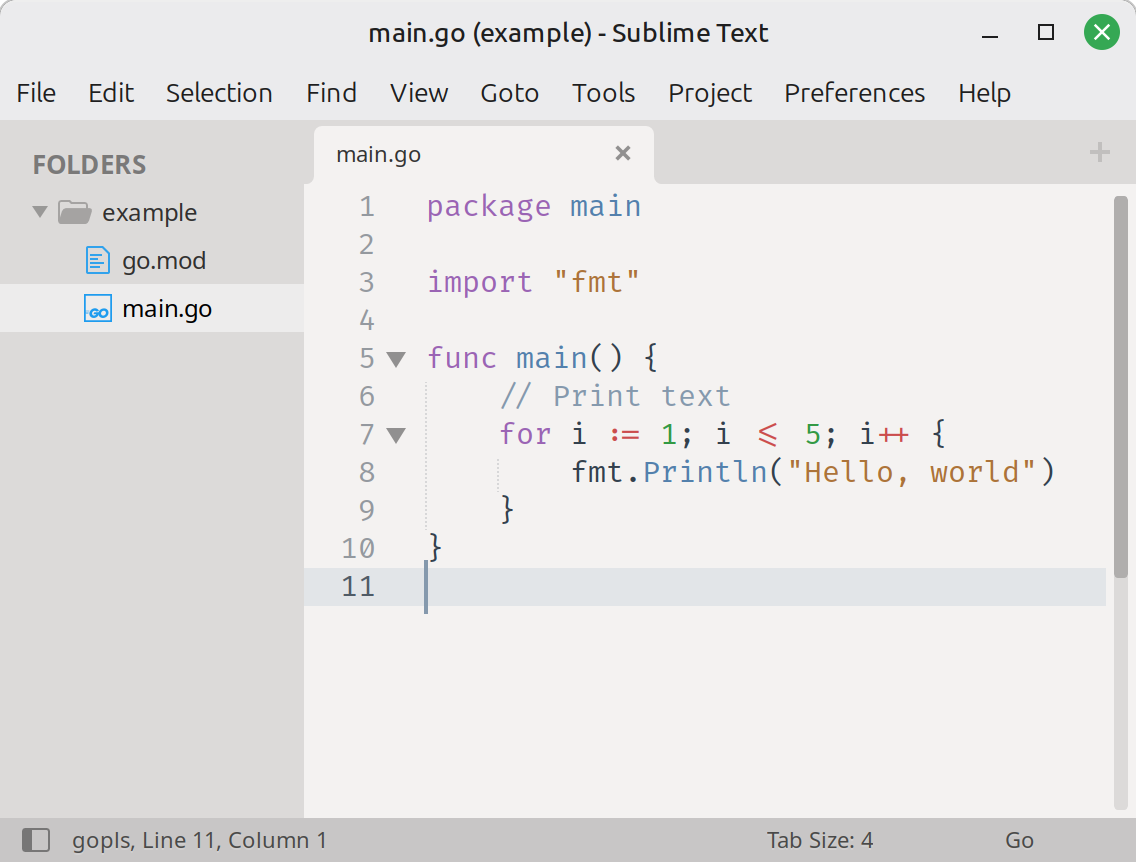Open the Tools menu
The width and height of the screenshot is (1136, 862).
click(x=604, y=93)
